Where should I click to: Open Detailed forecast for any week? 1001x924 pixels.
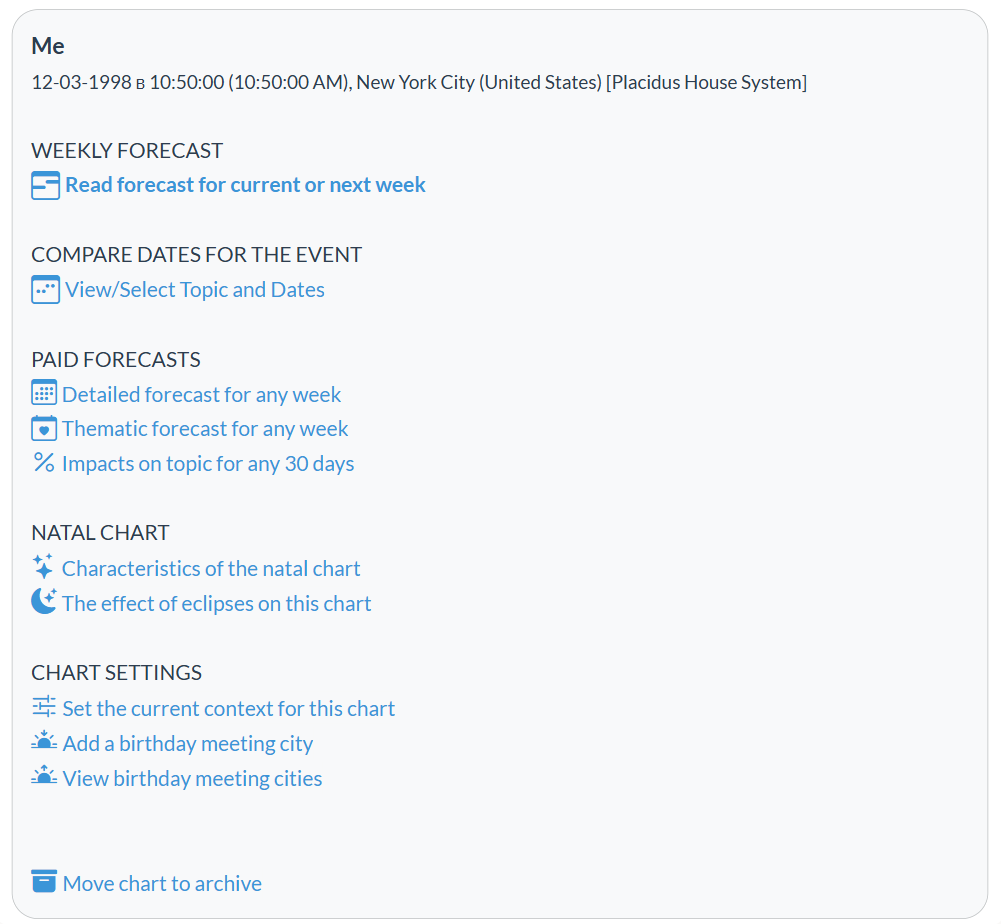point(202,395)
